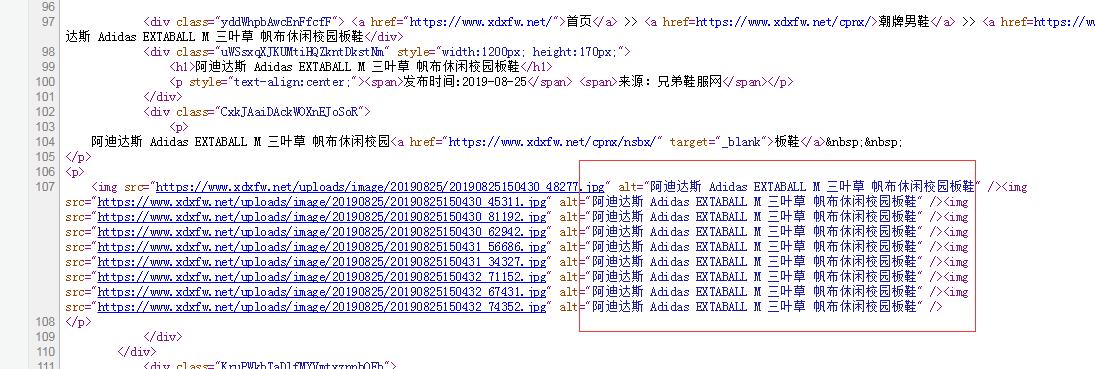Screen dimensions: 1095x369
Task: Click line number 108
Action: tap(45, 321)
